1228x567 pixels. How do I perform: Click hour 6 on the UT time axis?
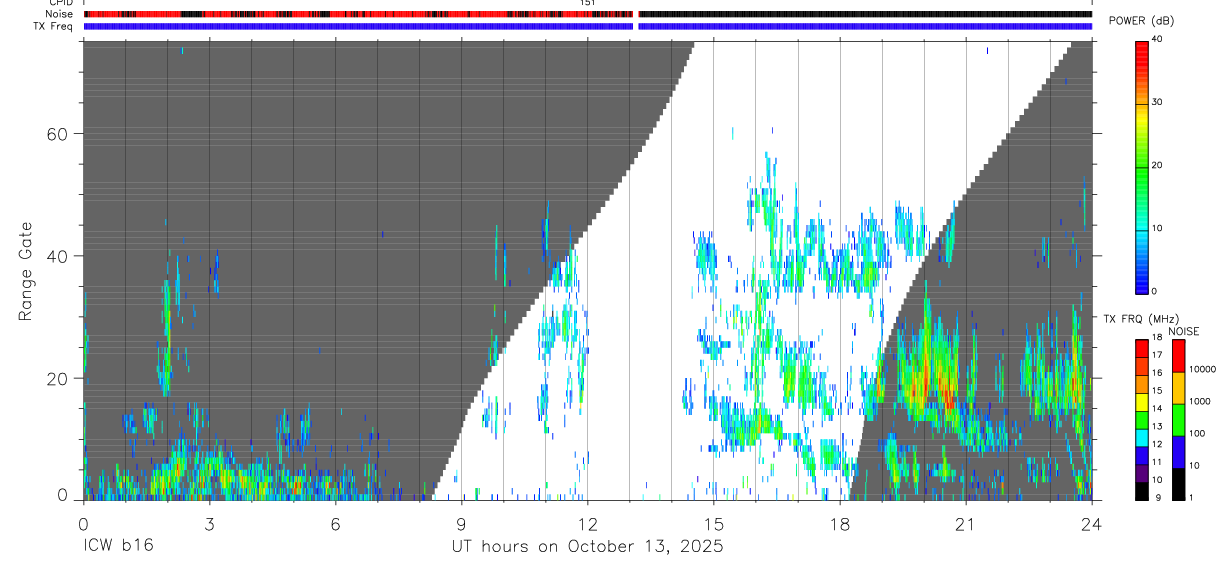[x=335, y=523]
